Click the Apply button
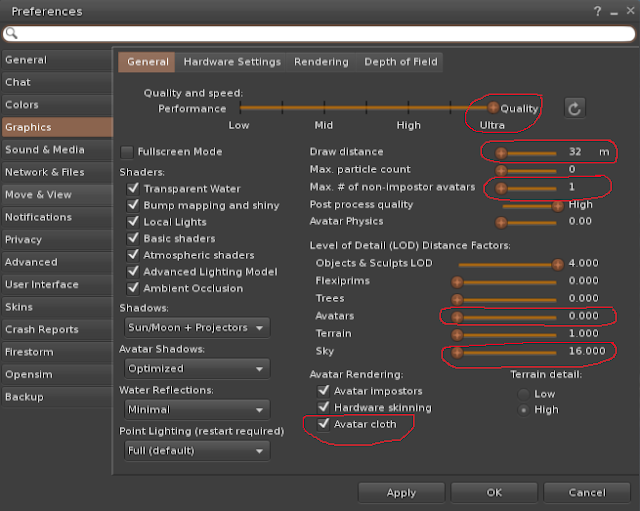640x511 pixels. point(402,493)
